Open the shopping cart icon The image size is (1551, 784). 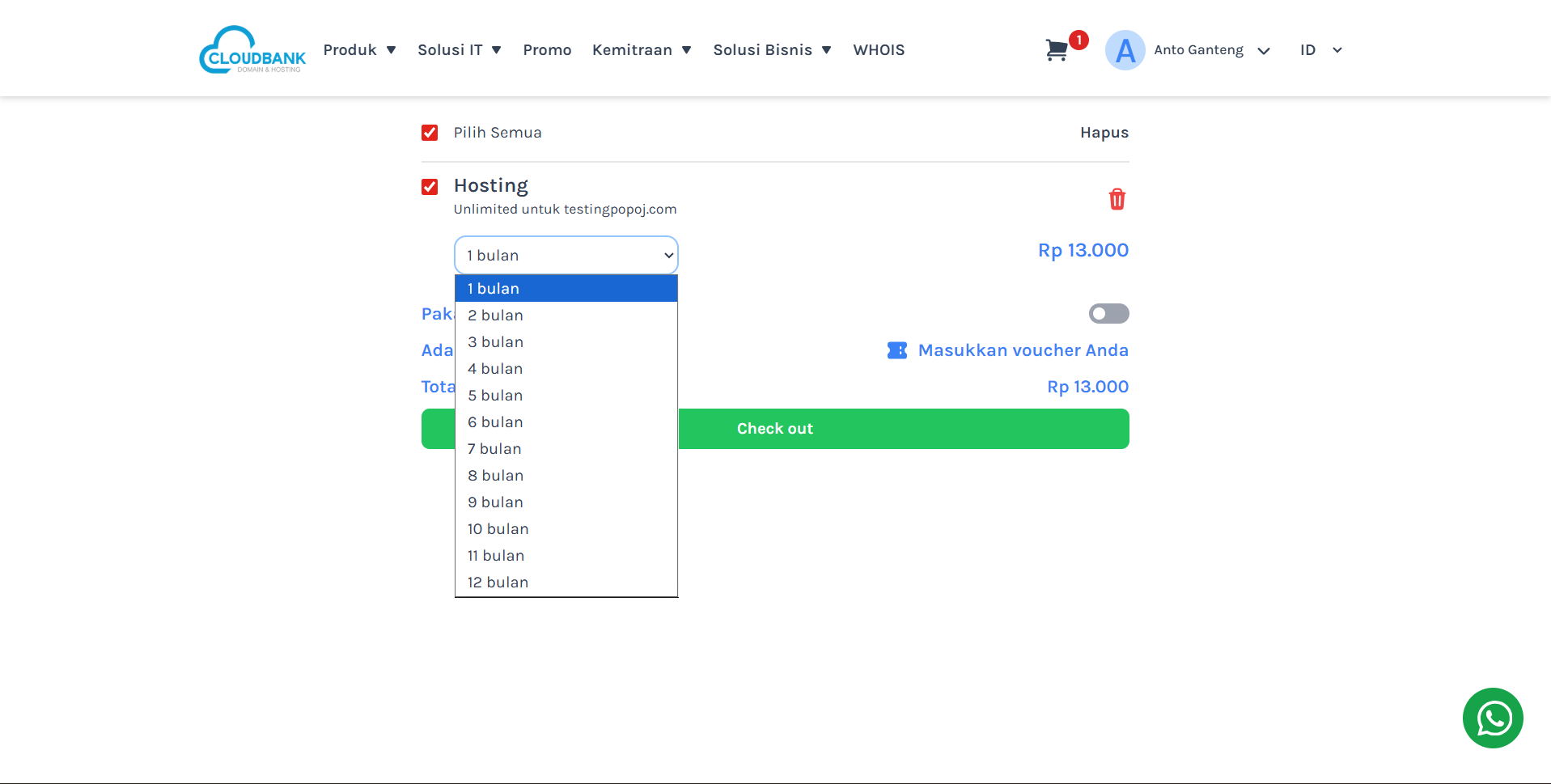1057,50
